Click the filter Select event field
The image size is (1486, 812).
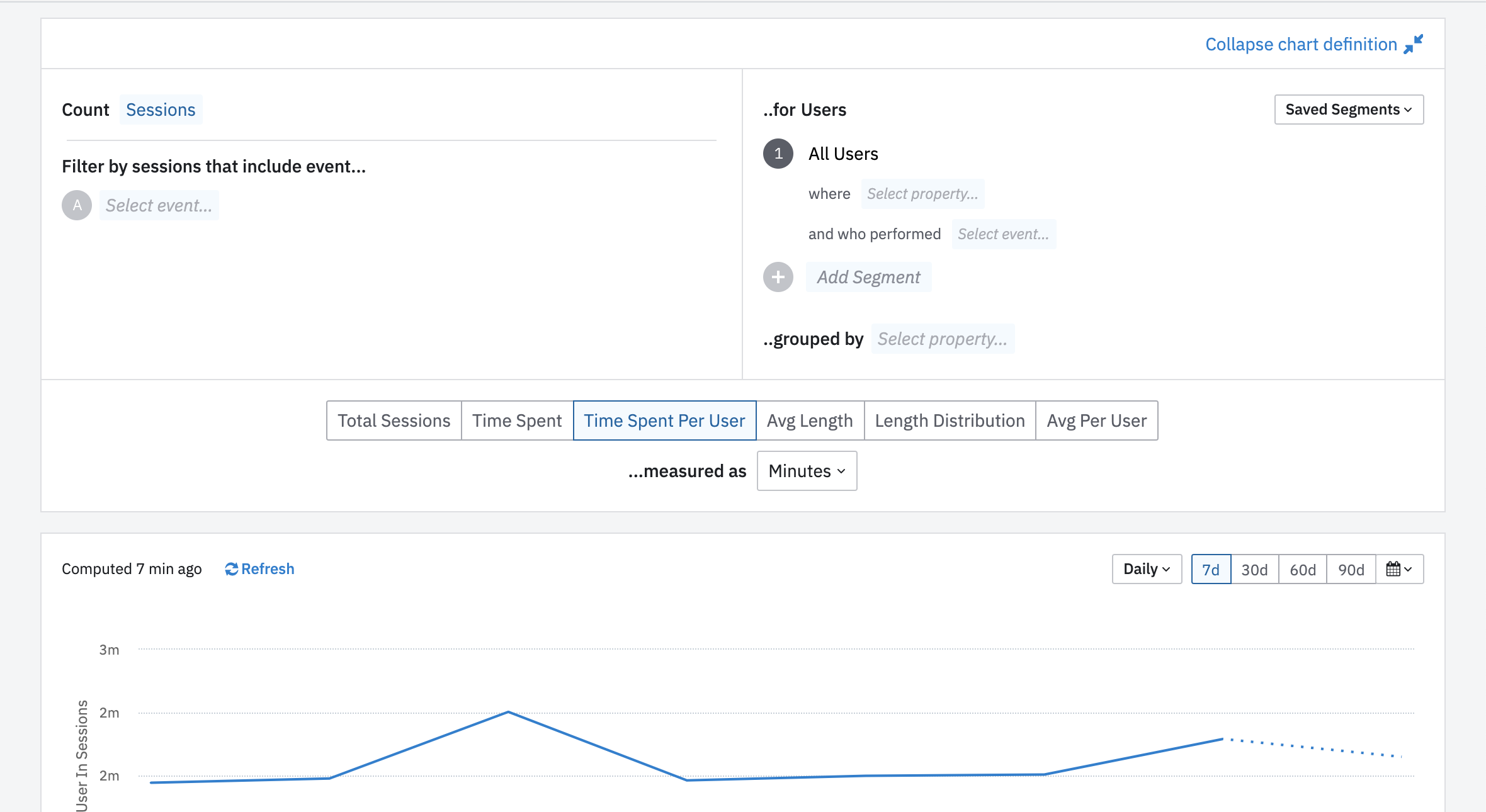point(159,205)
